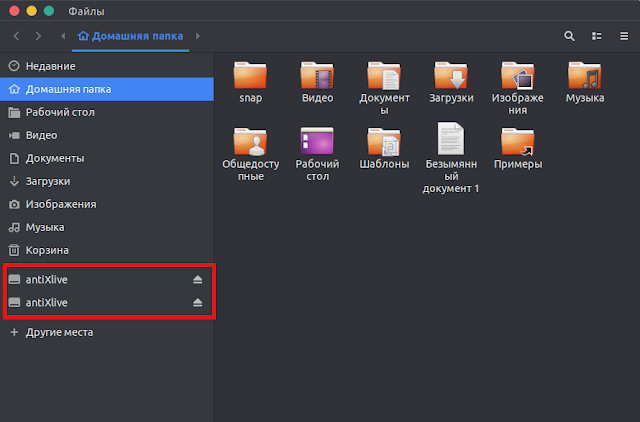Select Недавние in the sidebar
Screen dimensions: 640x422
pyautogui.click(x=107, y=66)
